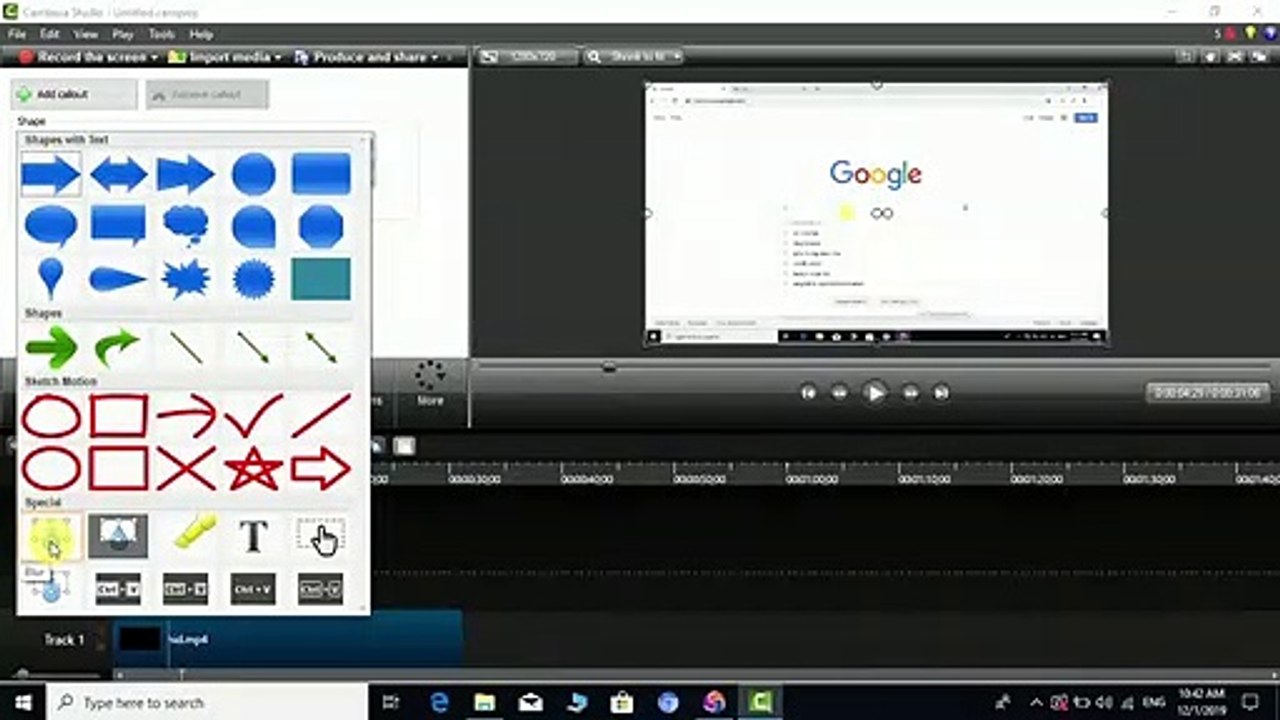
Task: Click the Google preview in canvas
Action: pyautogui.click(x=876, y=214)
